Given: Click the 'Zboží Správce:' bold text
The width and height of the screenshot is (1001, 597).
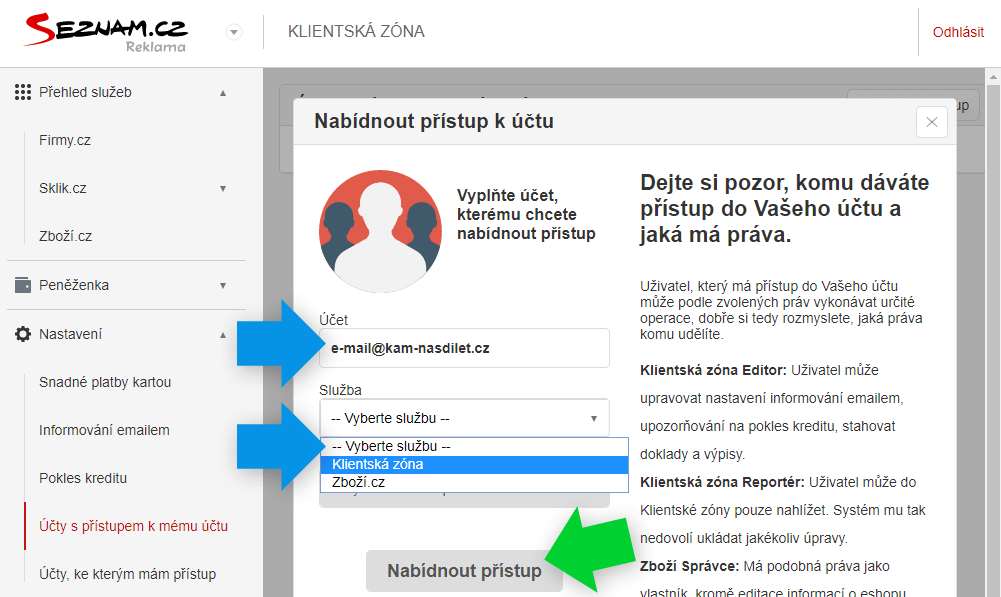Looking at the screenshot, I should click(689, 566).
